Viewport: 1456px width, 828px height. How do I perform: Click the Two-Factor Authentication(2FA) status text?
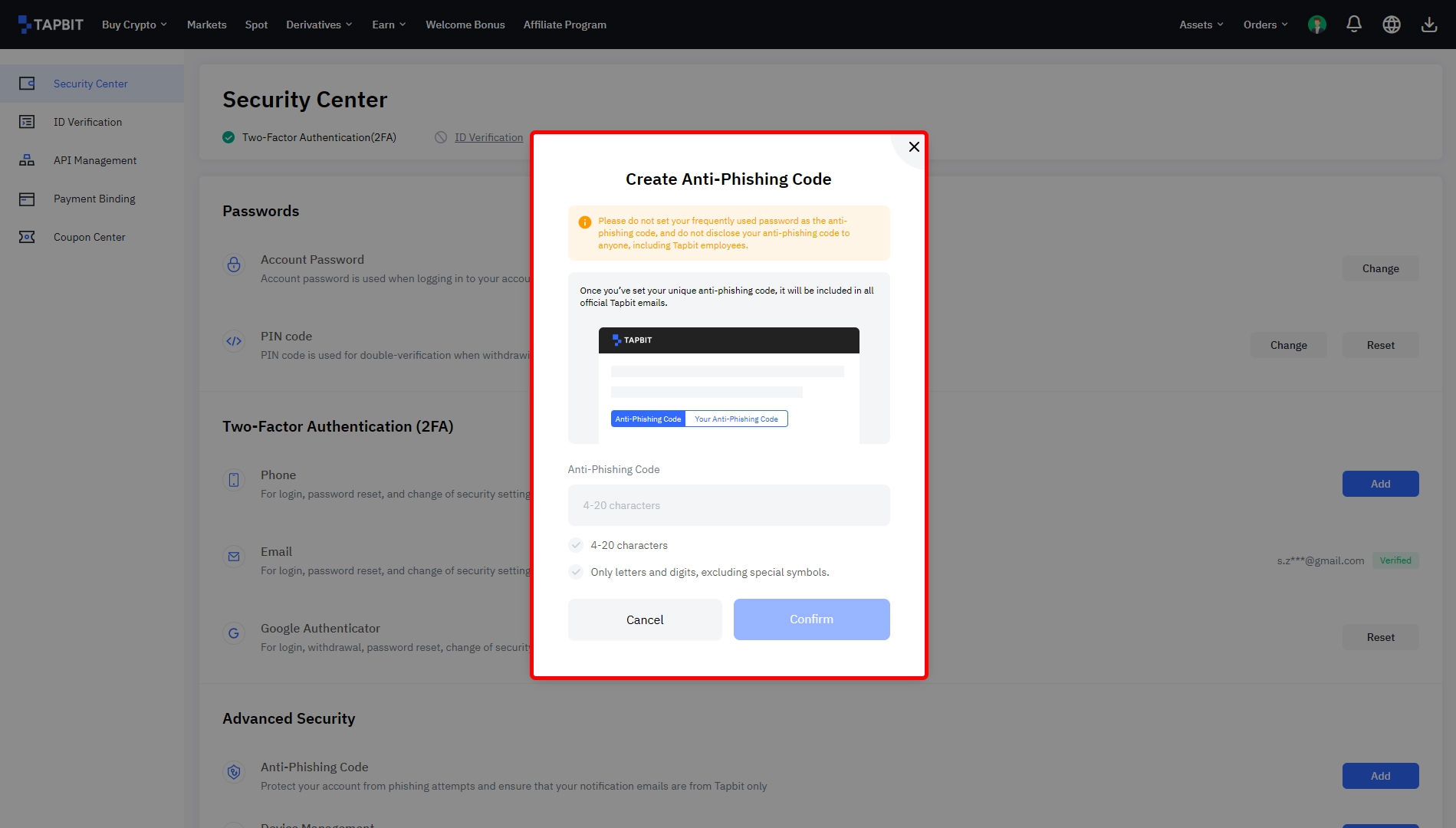click(319, 137)
